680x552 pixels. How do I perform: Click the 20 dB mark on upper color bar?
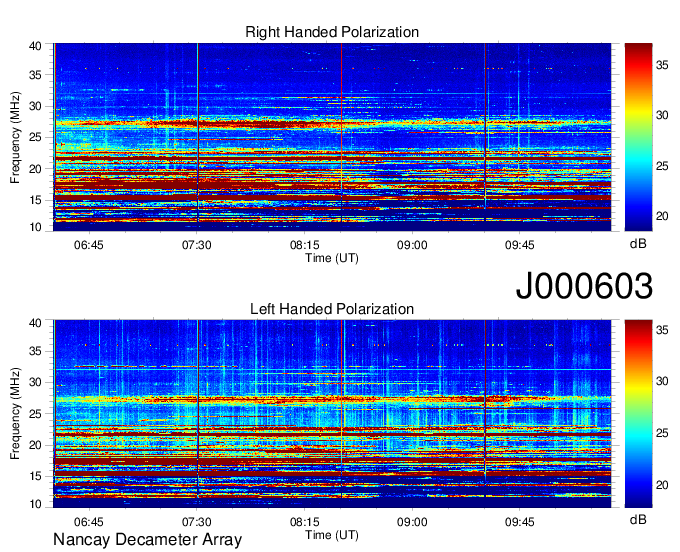point(662,216)
